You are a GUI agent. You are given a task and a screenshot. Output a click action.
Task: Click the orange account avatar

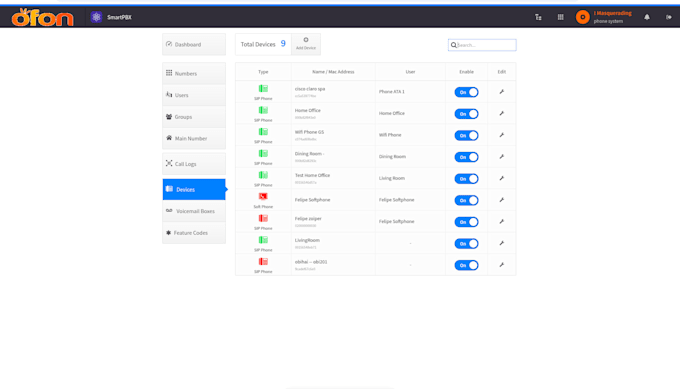click(582, 17)
